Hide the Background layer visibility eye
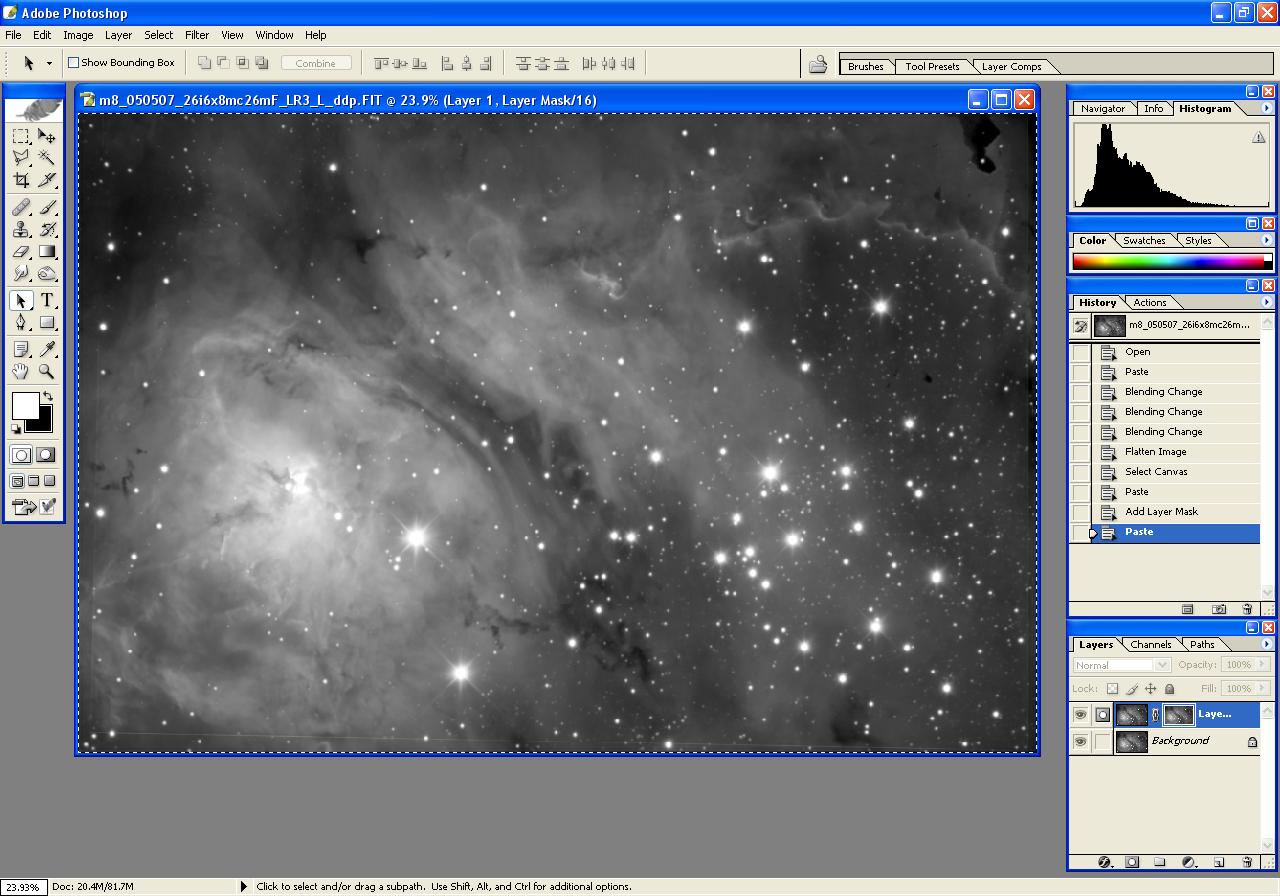The image size is (1280, 896). 1080,742
